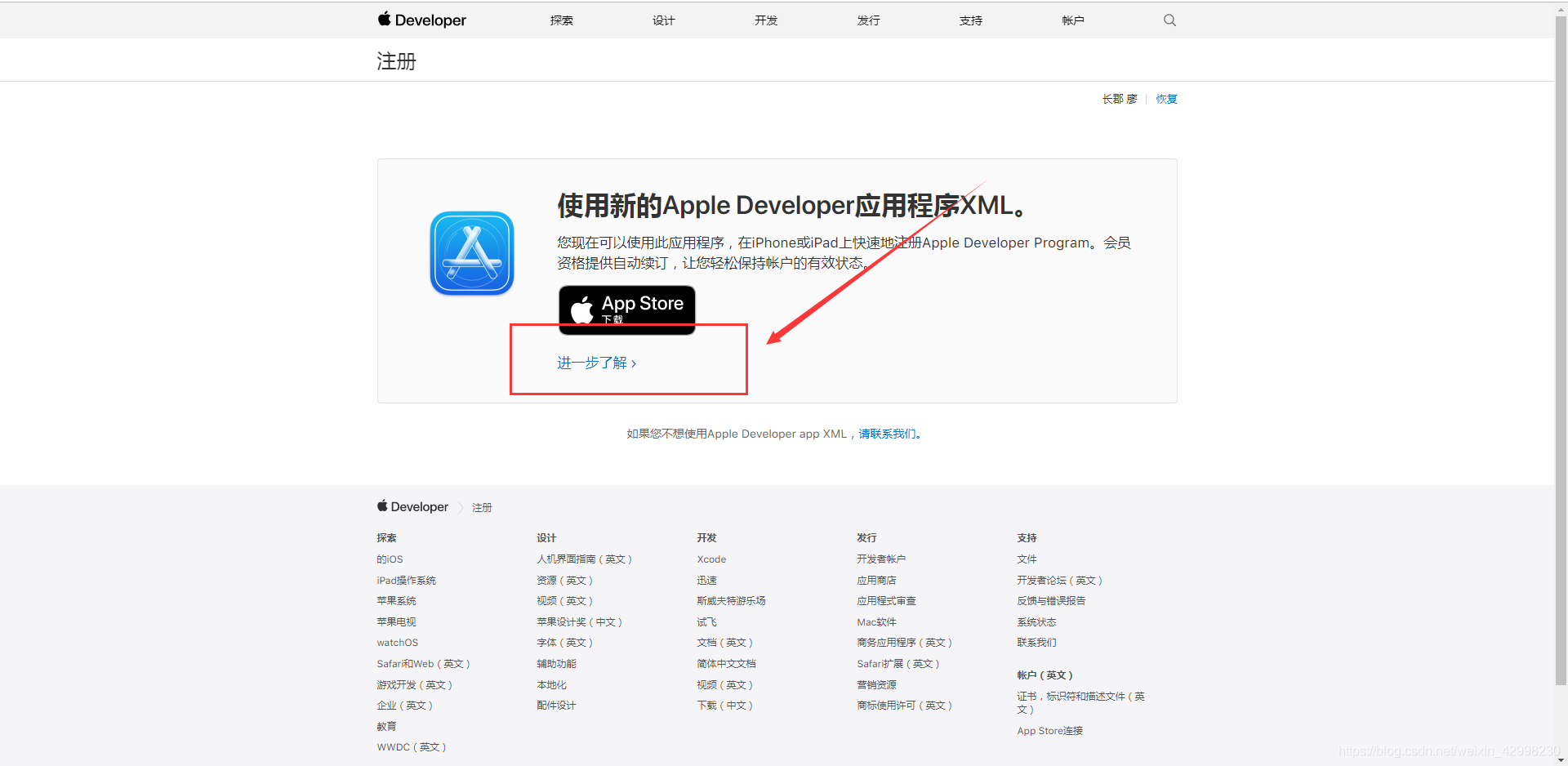1568x766 pixels.
Task: Open footer link 下载（中文）
Action: coord(724,706)
